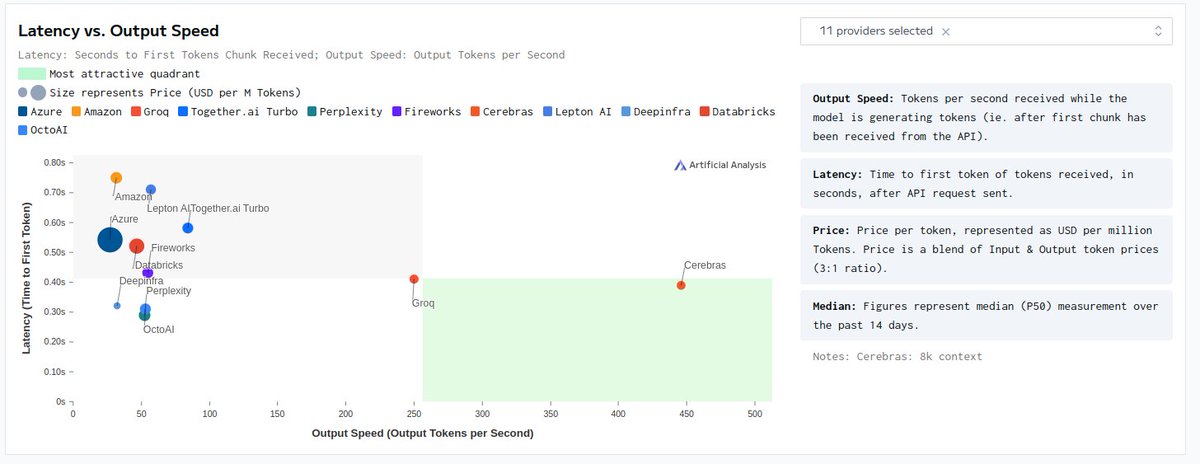Click the size represents price legend circles

pyautogui.click(x=33, y=92)
